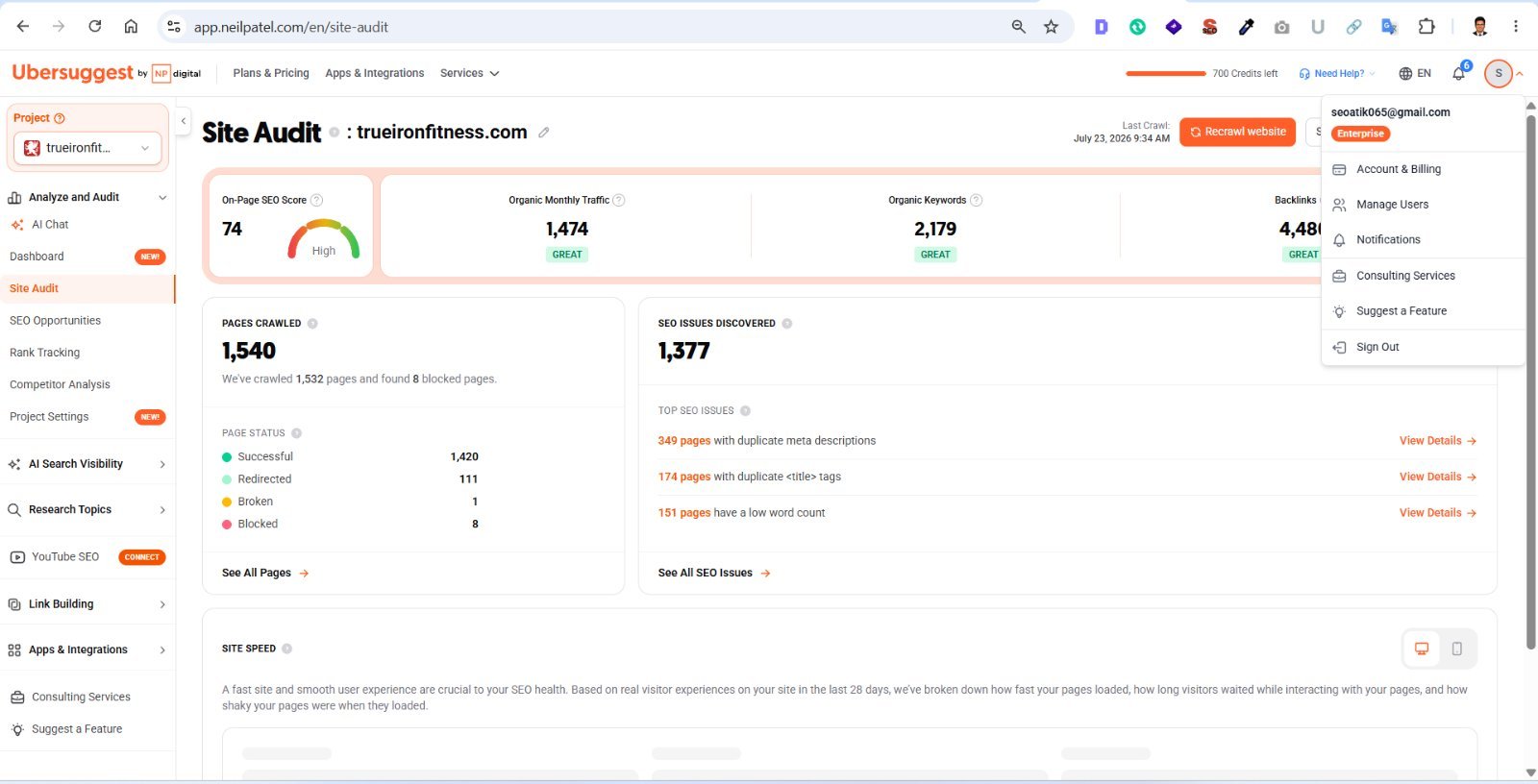Open Chrome three-dot menu
The image size is (1538, 784).
click(1516, 27)
